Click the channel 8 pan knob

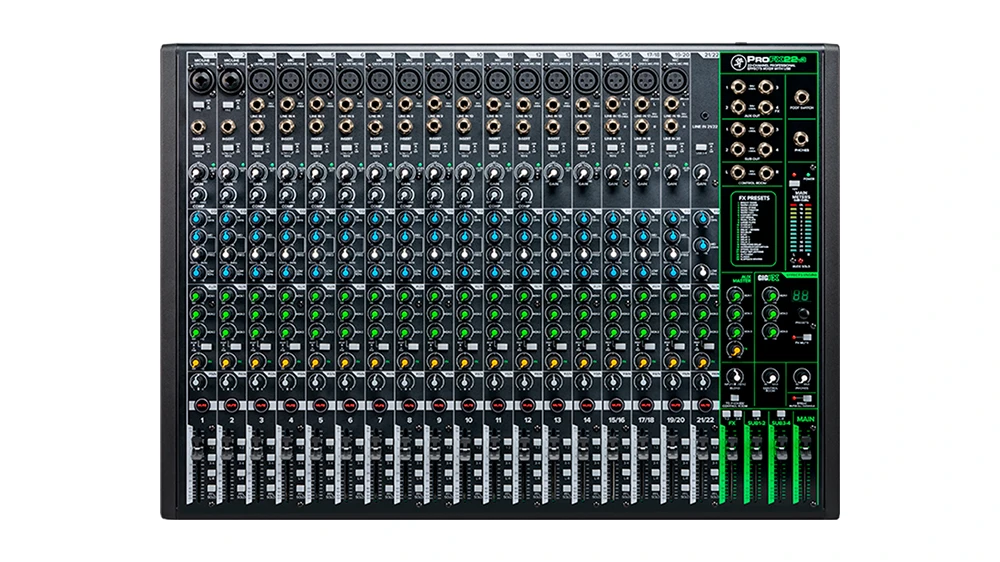click(406, 382)
